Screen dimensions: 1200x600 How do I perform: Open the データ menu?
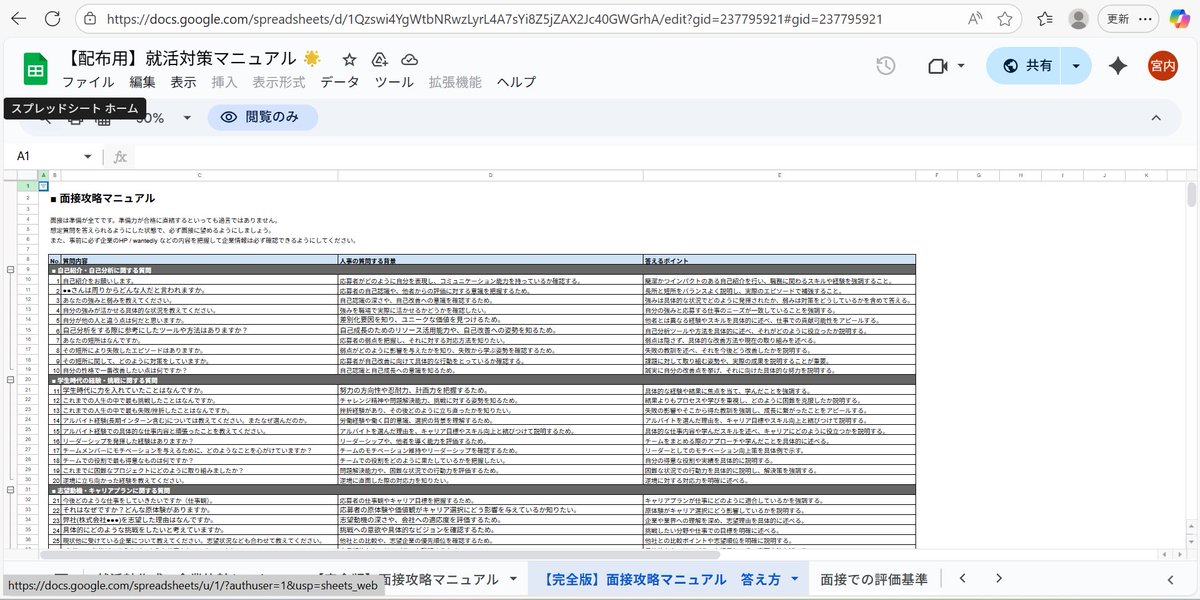click(x=340, y=82)
